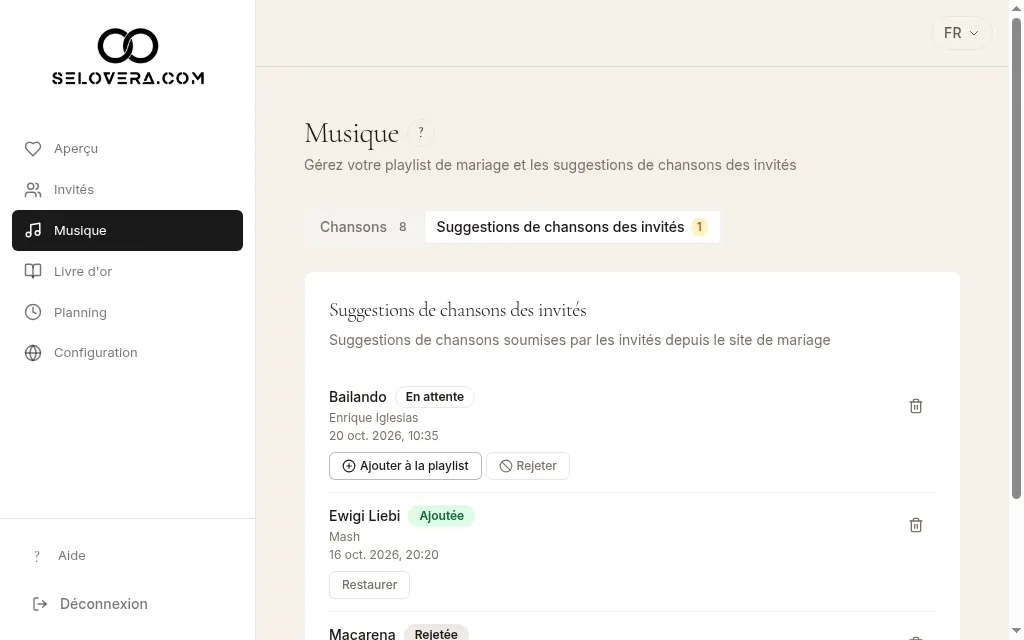The width and height of the screenshot is (1024, 640).
Task: Reject the Bailando suggestion
Action: tap(528, 466)
